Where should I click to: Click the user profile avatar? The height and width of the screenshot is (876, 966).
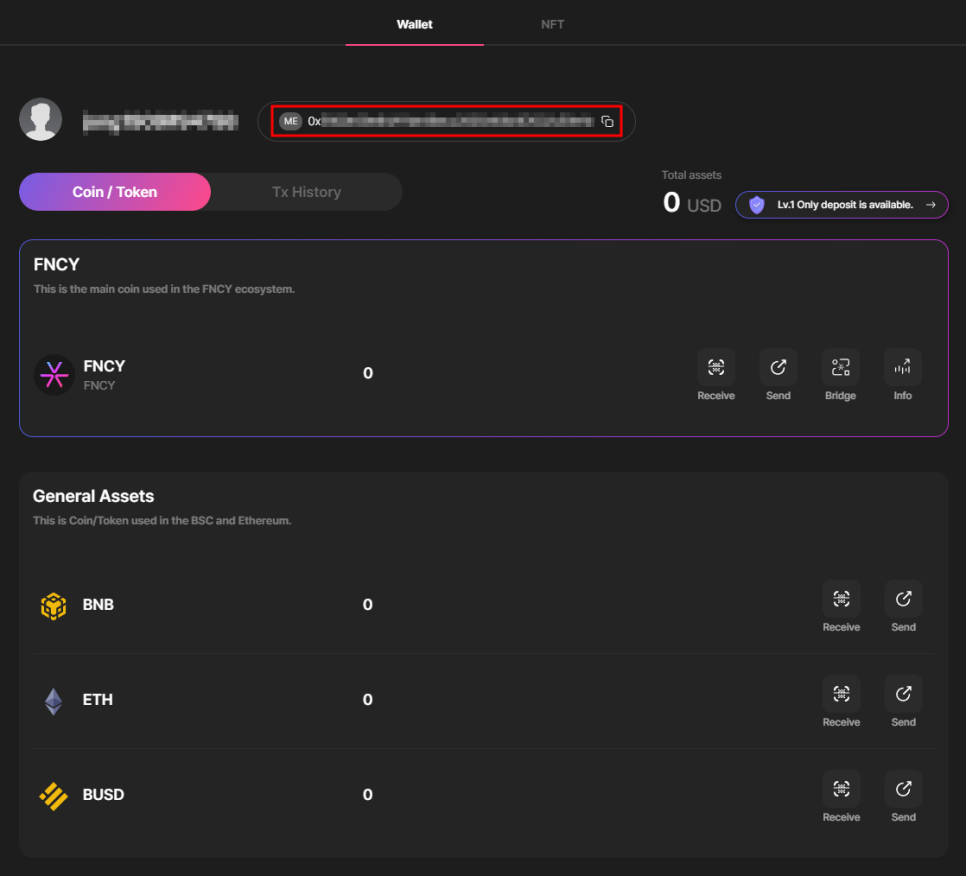(x=41, y=120)
